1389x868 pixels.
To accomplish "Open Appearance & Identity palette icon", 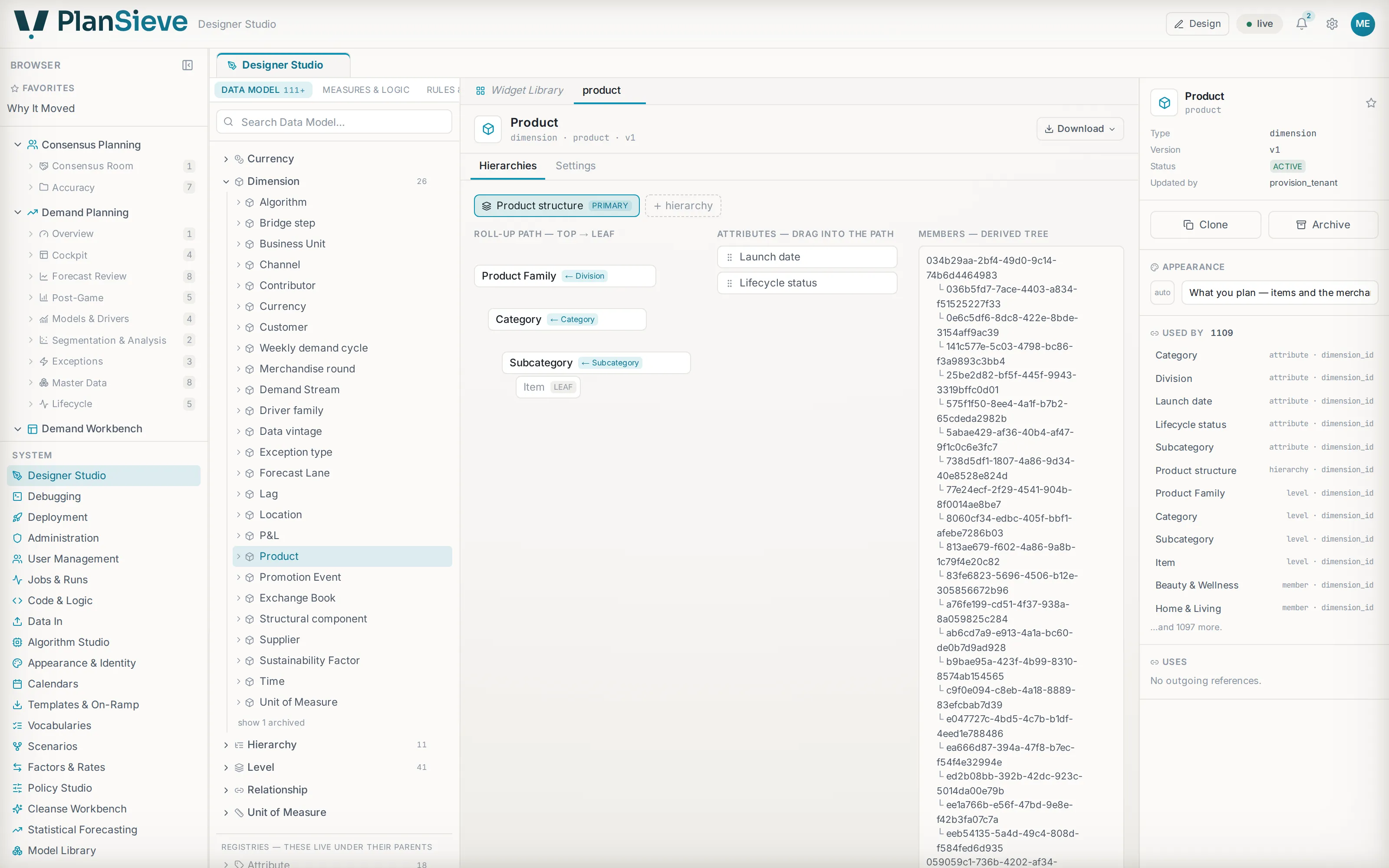I will 17,662.
